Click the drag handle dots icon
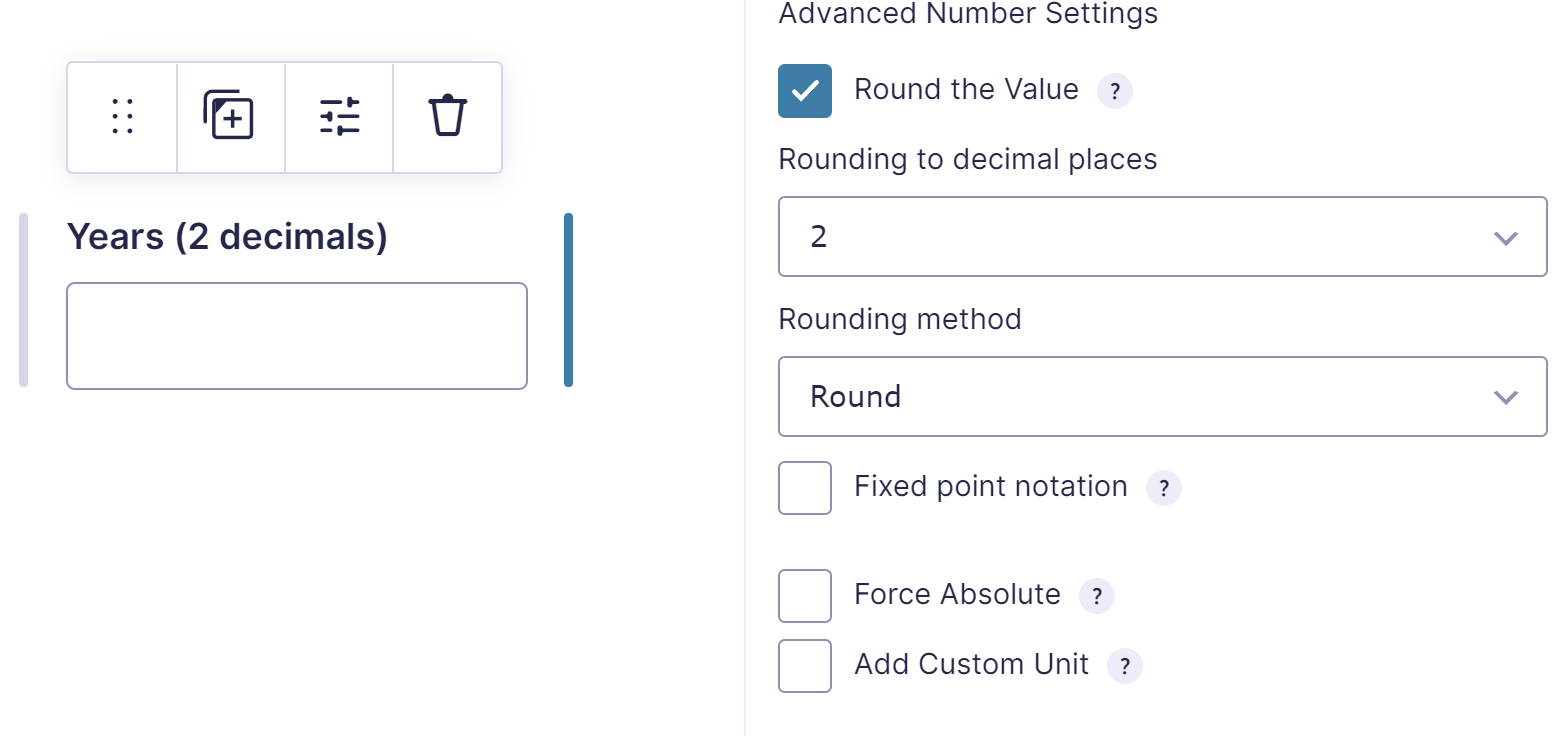This screenshot has height=736, width=1563. [122, 117]
